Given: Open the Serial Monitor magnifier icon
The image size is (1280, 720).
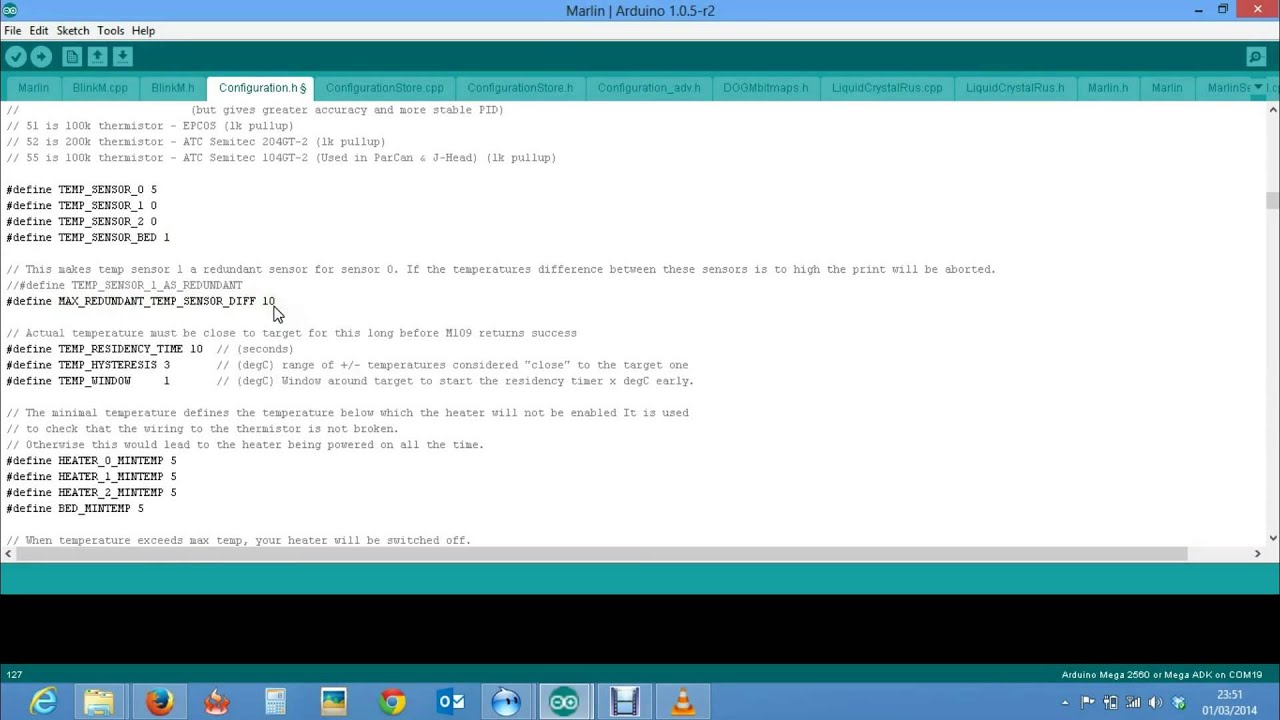Looking at the screenshot, I should click(x=1256, y=57).
